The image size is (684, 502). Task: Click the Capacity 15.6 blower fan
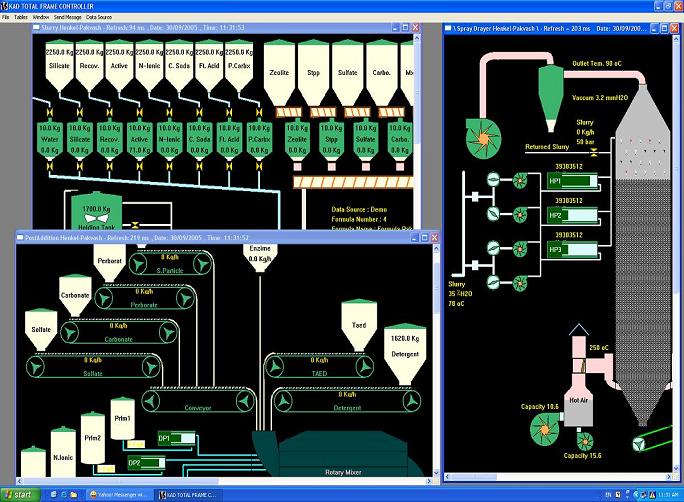click(x=585, y=441)
